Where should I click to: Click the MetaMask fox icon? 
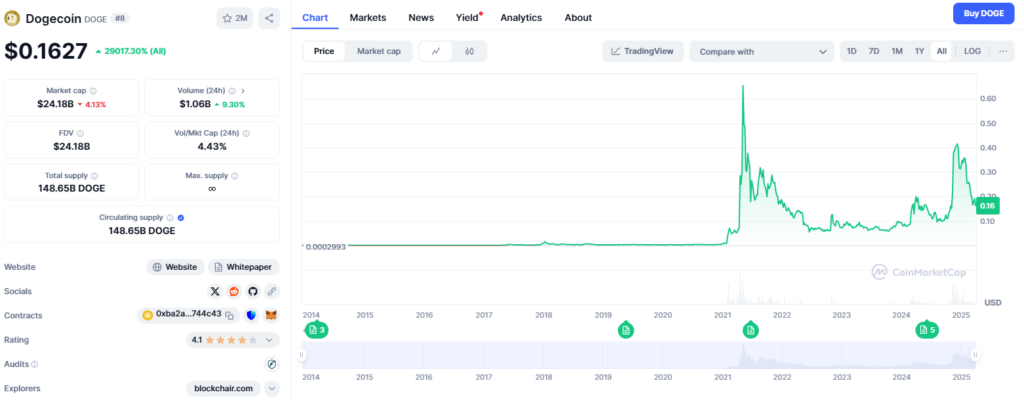(271, 315)
